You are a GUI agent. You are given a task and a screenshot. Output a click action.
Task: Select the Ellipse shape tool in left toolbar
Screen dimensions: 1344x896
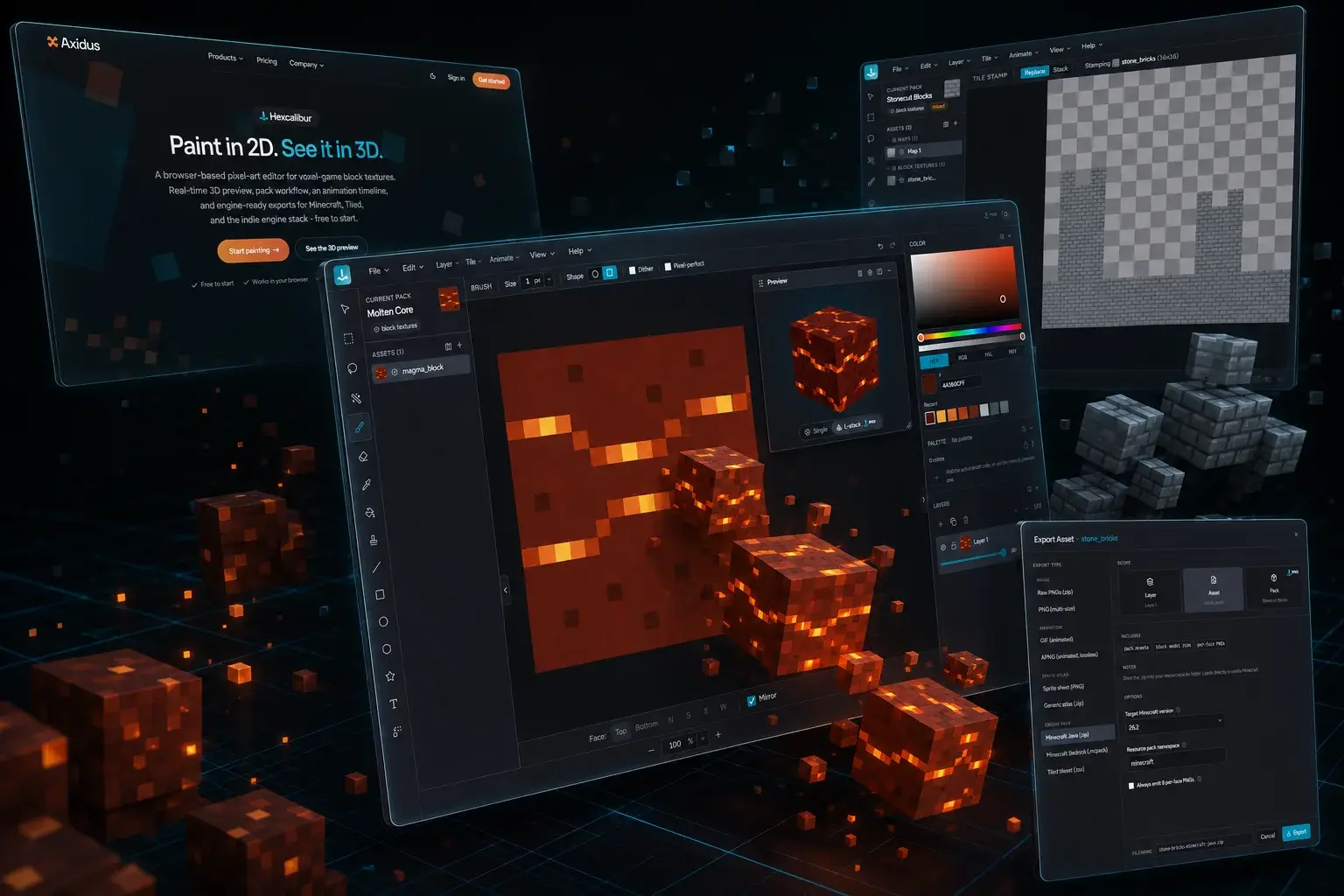point(383,621)
